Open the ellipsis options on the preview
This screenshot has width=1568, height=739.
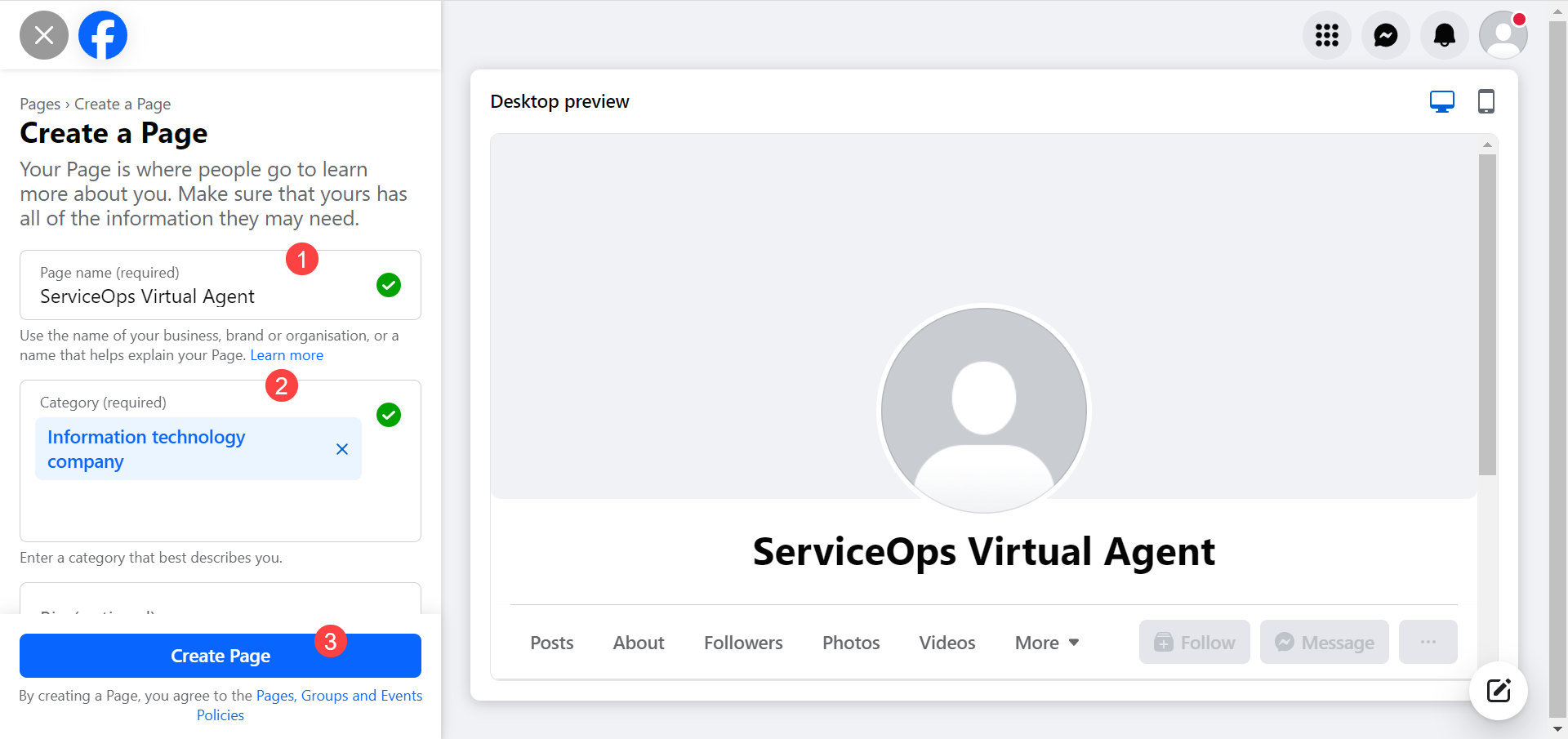pos(1428,642)
